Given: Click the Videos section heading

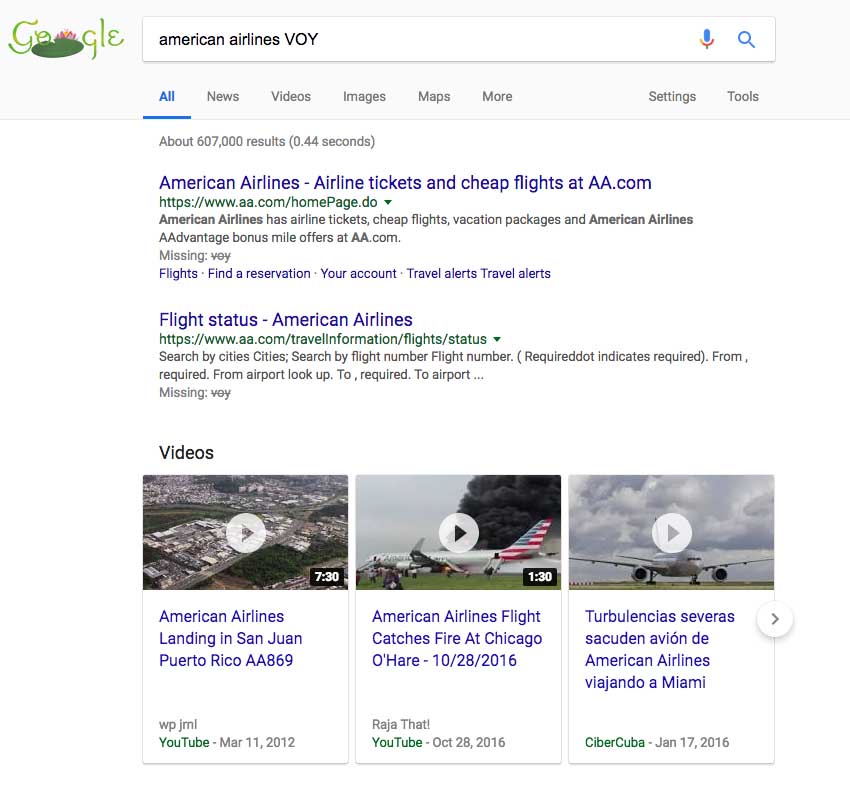Looking at the screenshot, I should (186, 453).
